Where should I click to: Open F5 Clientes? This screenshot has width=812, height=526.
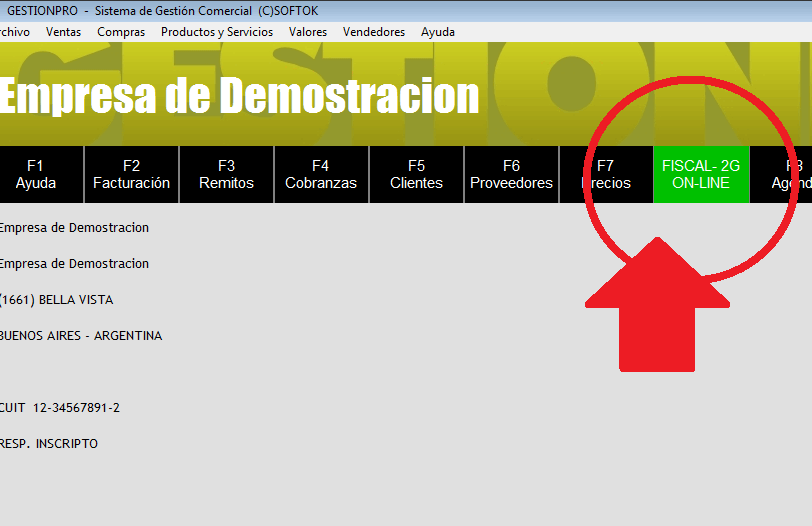tap(416, 174)
